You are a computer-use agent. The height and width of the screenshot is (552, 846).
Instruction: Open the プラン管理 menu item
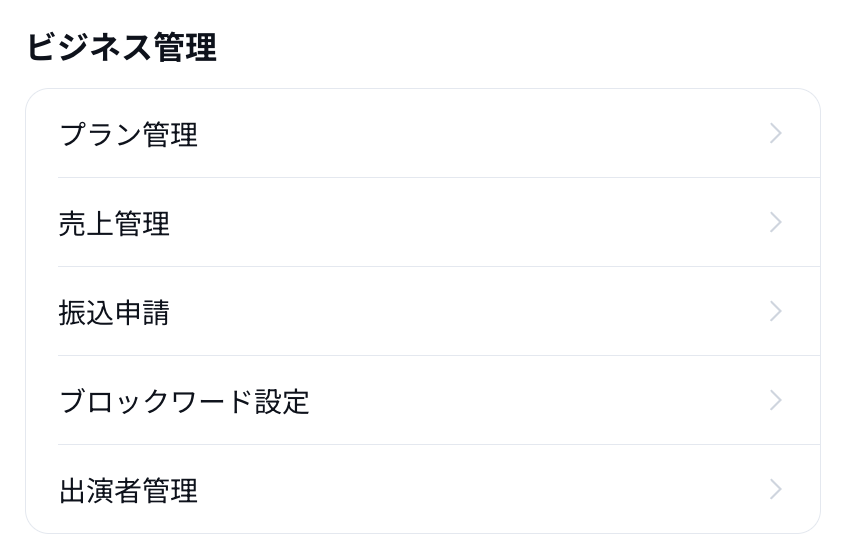click(129, 134)
